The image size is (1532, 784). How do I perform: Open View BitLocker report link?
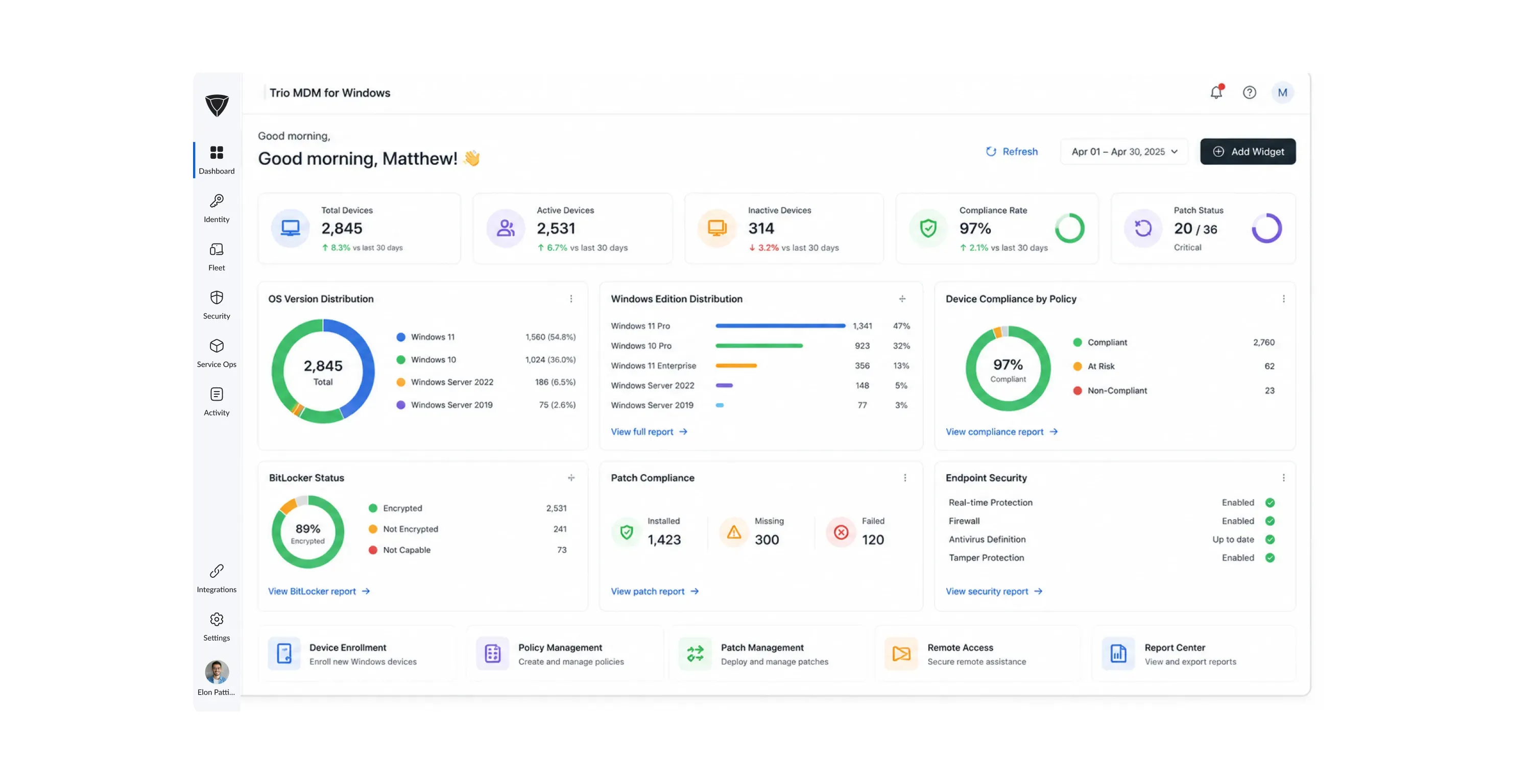click(319, 592)
